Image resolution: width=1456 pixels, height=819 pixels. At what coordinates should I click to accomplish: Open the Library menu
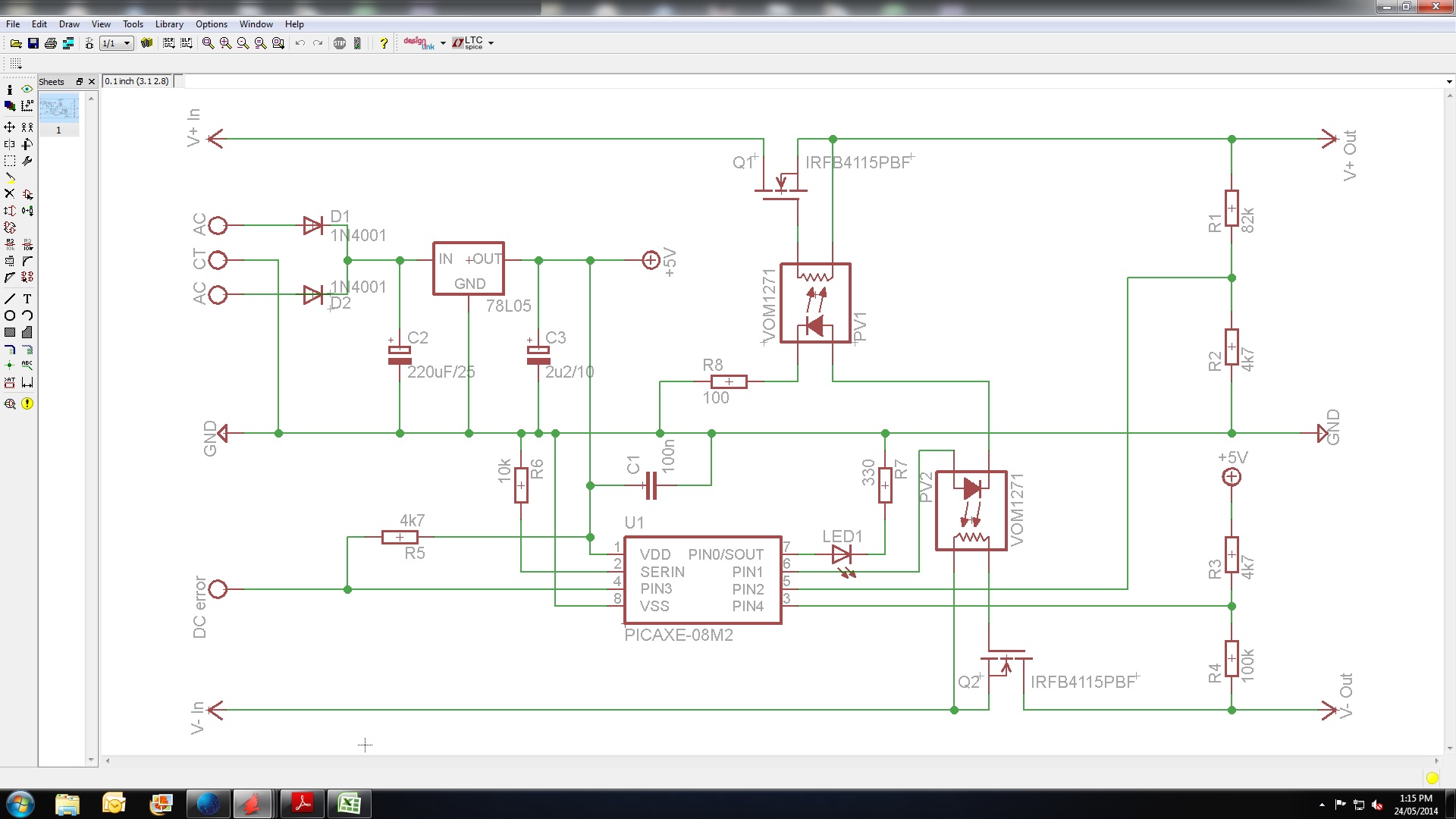click(x=169, y=24)
